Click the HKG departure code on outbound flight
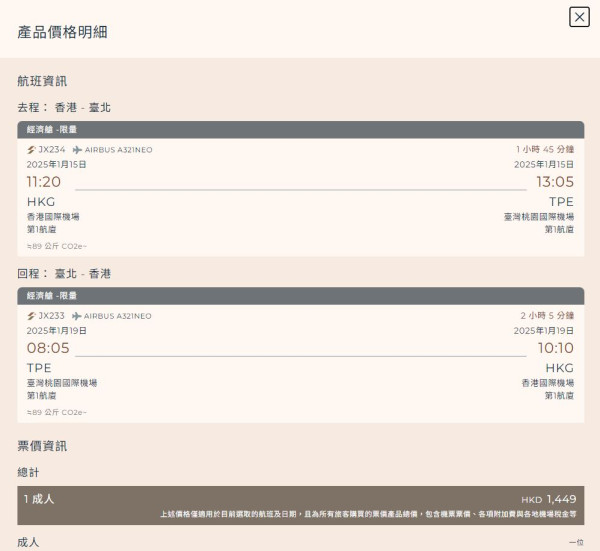 click(x=41, y=202)
